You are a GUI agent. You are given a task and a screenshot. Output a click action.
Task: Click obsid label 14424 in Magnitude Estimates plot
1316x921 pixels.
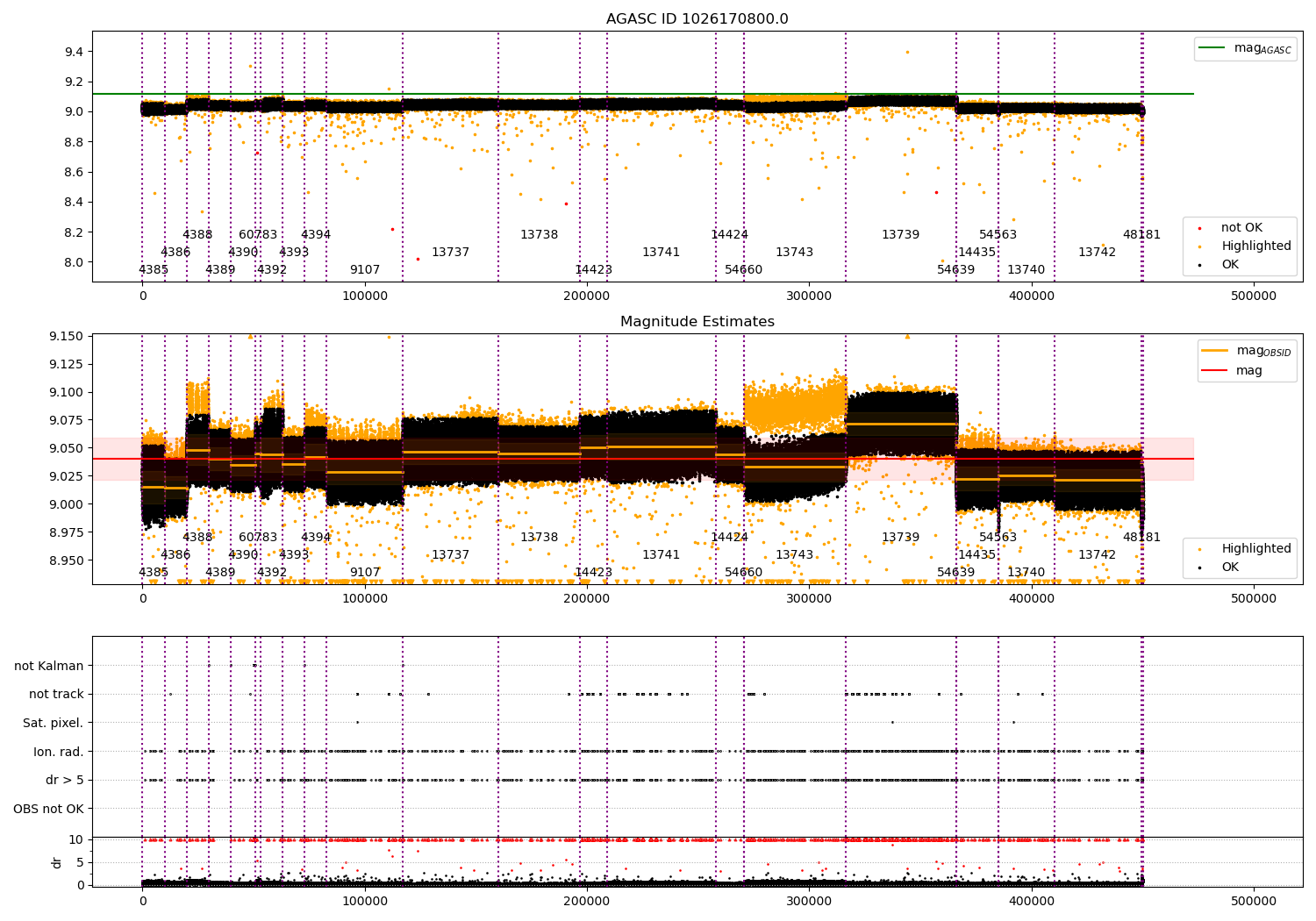(729, 538)
